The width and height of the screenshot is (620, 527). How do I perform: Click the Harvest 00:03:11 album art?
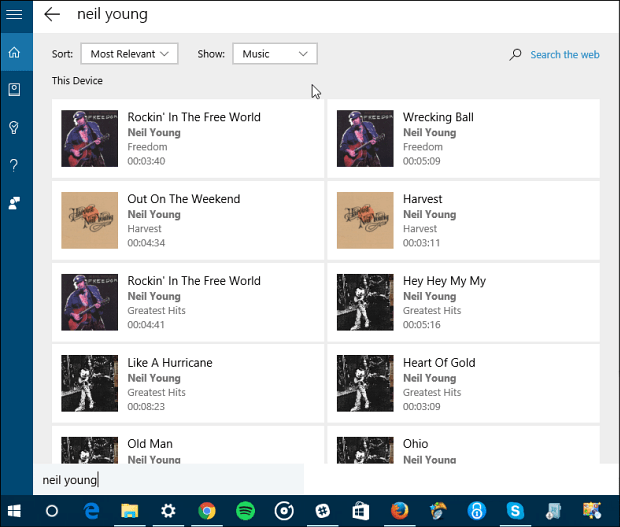point(365,220)
